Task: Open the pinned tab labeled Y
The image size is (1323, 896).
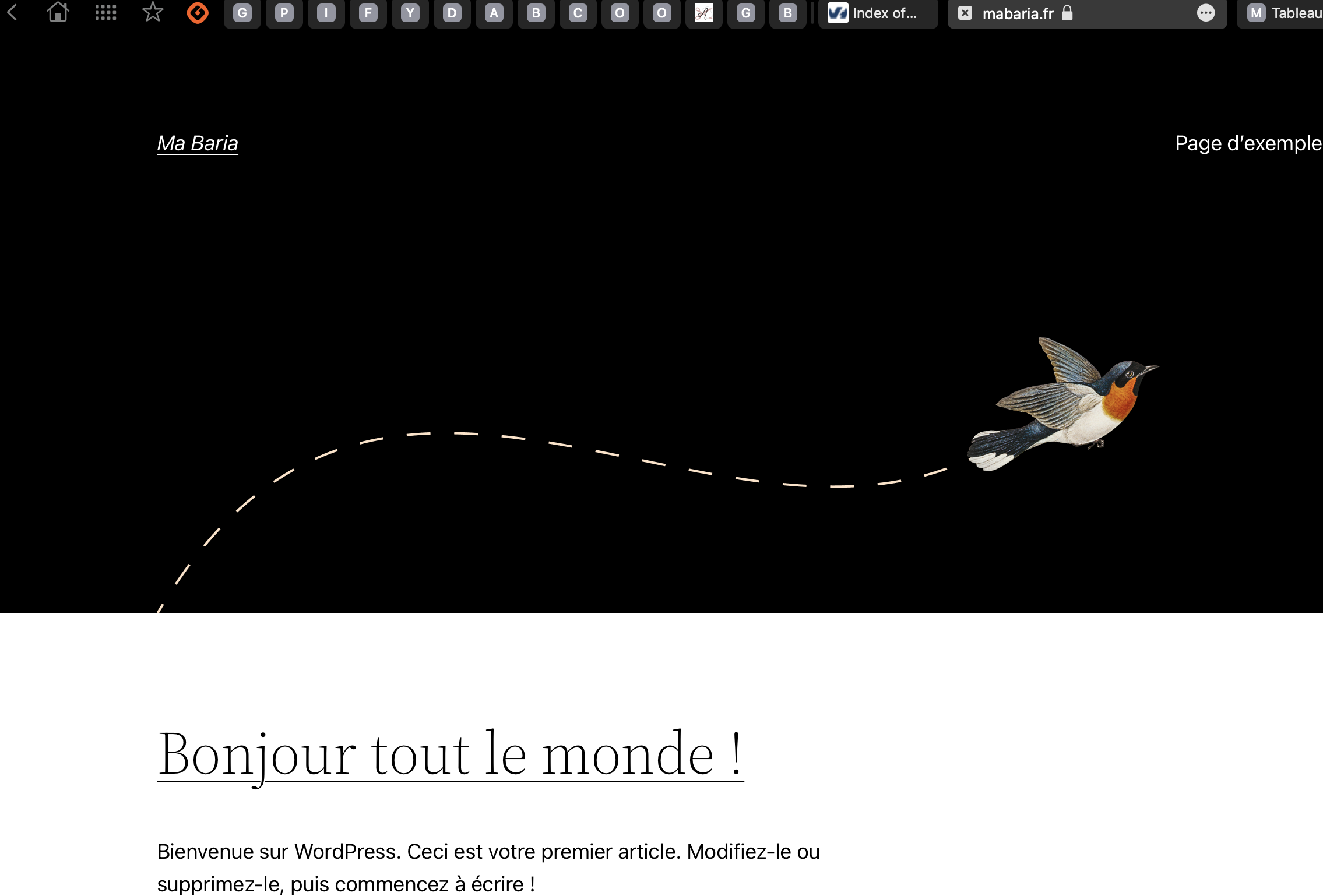Action: (410, 13)
